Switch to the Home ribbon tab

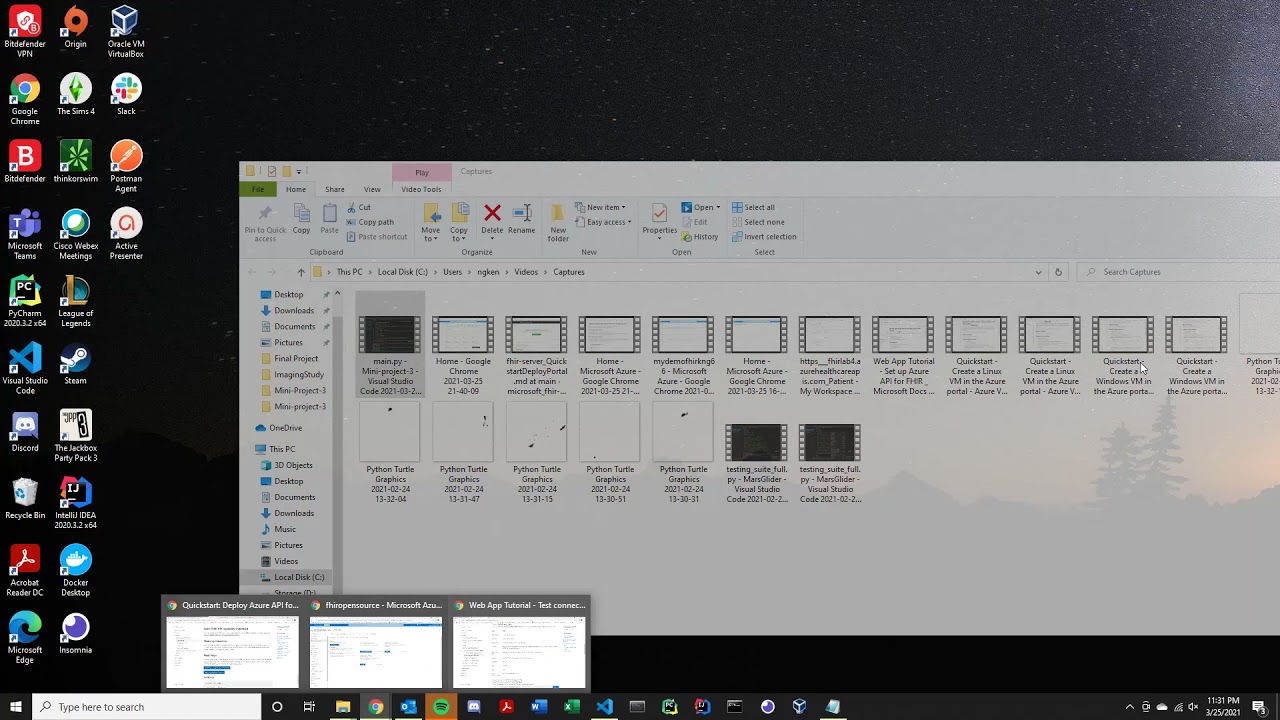click(296, 189)
